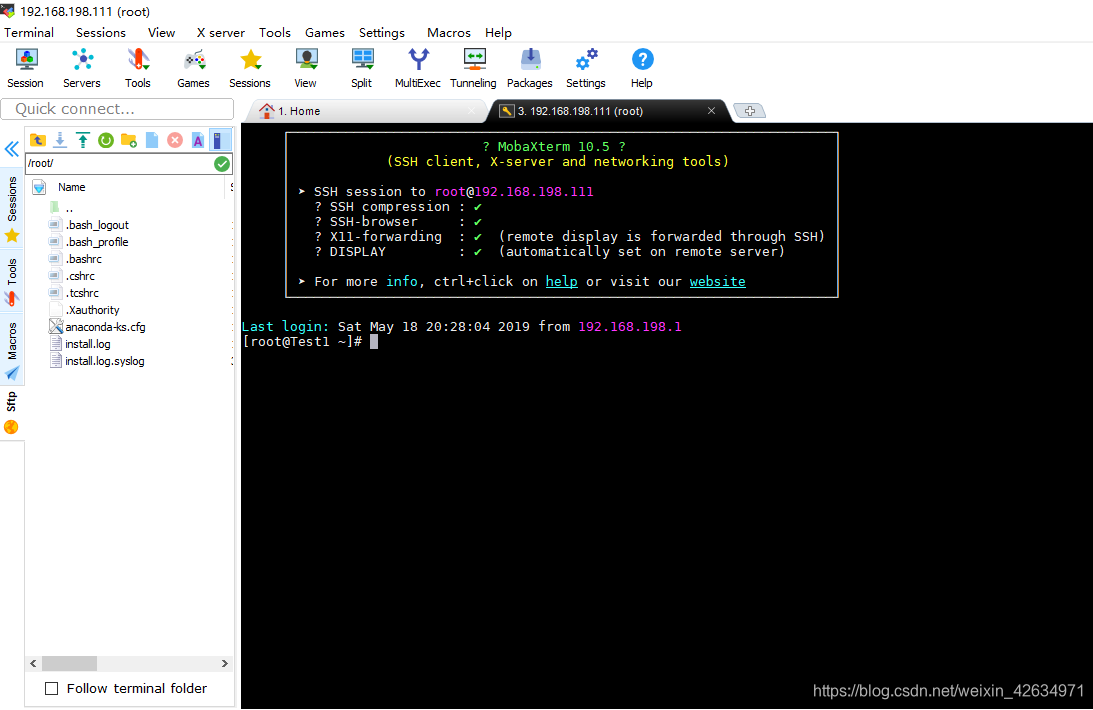Image resolution: width=1093 pixels, height=710 pixels.
Task: Select the install.log.syslog file
Action: point(97,361)
